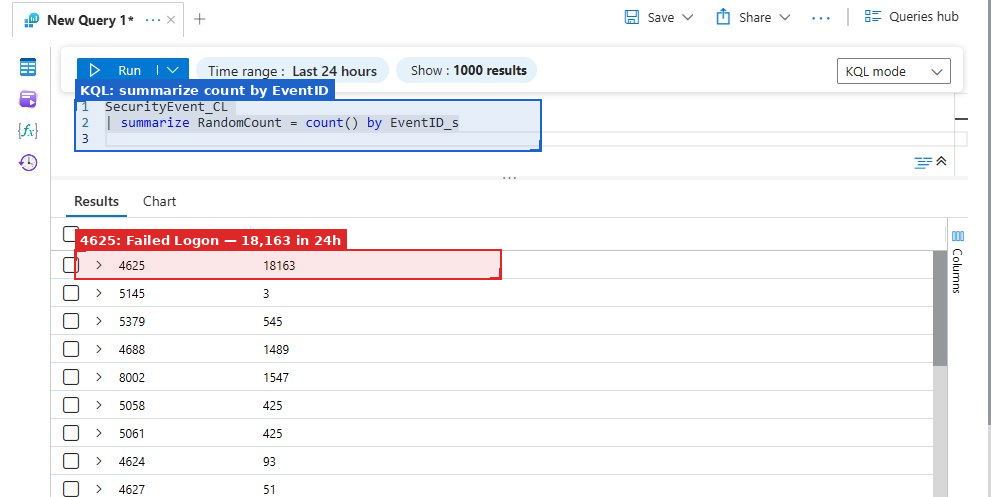This screenshot has width=991, height=497.
Task: Expand the 5061 result row
Action: point(99,433)
